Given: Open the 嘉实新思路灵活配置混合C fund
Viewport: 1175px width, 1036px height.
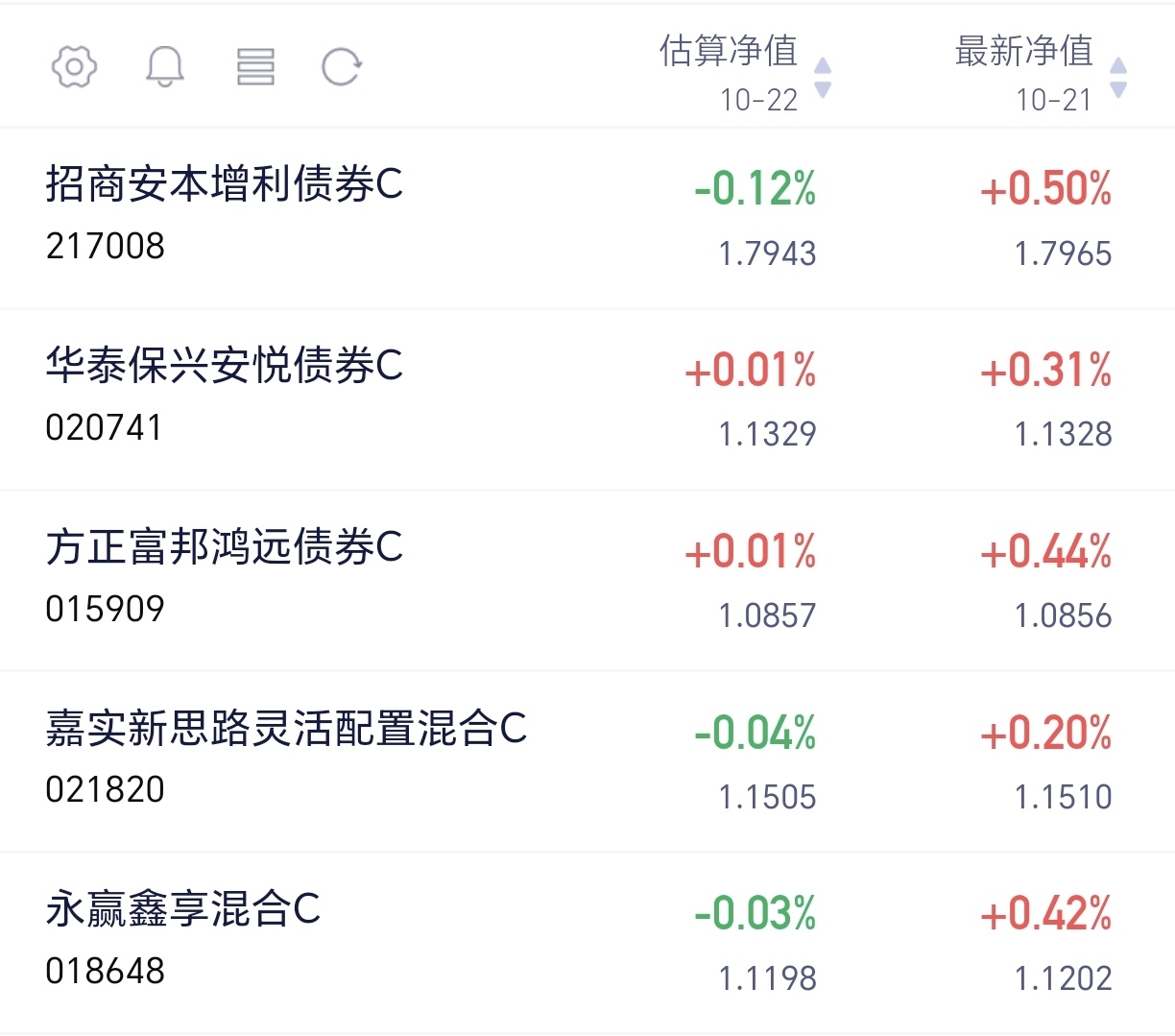Looking at the screenshot, I should click(x=286, y=729).
